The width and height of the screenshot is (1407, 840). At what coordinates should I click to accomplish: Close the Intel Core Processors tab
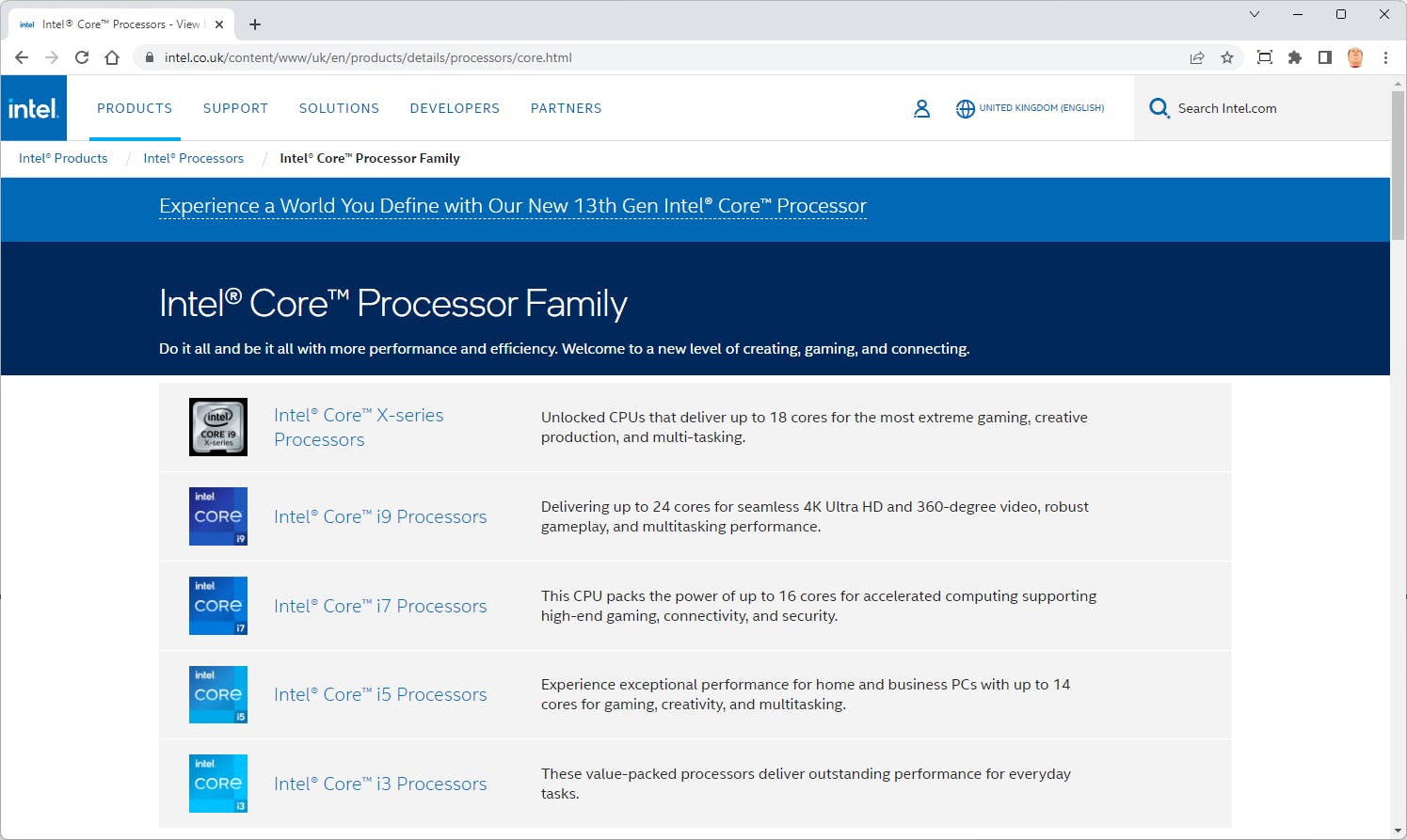[219, 24]
